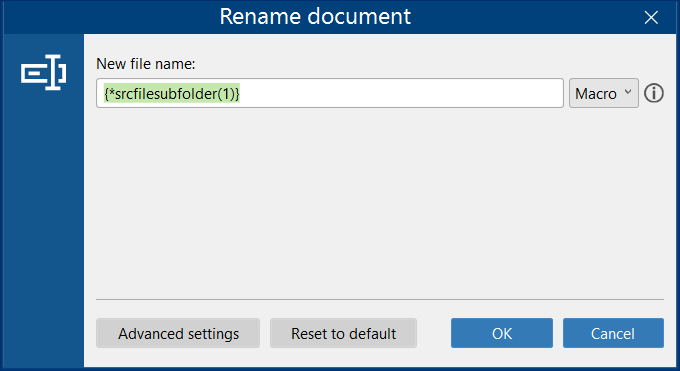This screenshot has height=371, width=680.
Task: Click the info icon next to Macro
Action: (654, 93)
